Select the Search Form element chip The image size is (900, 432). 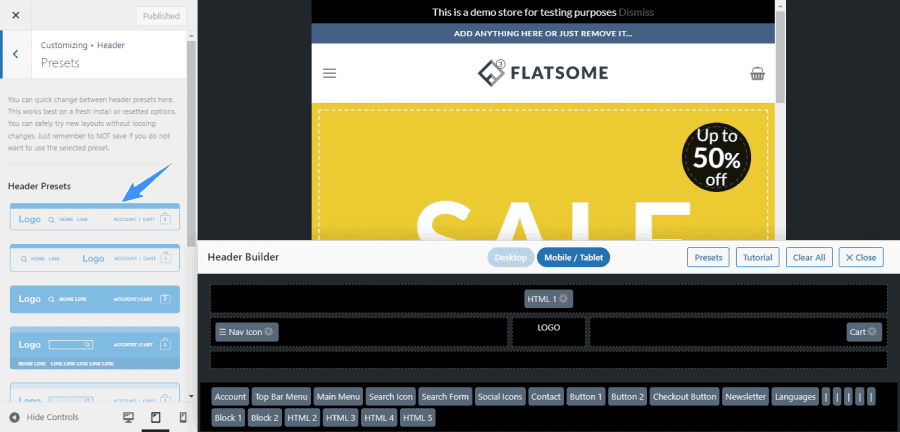(445, 396)
